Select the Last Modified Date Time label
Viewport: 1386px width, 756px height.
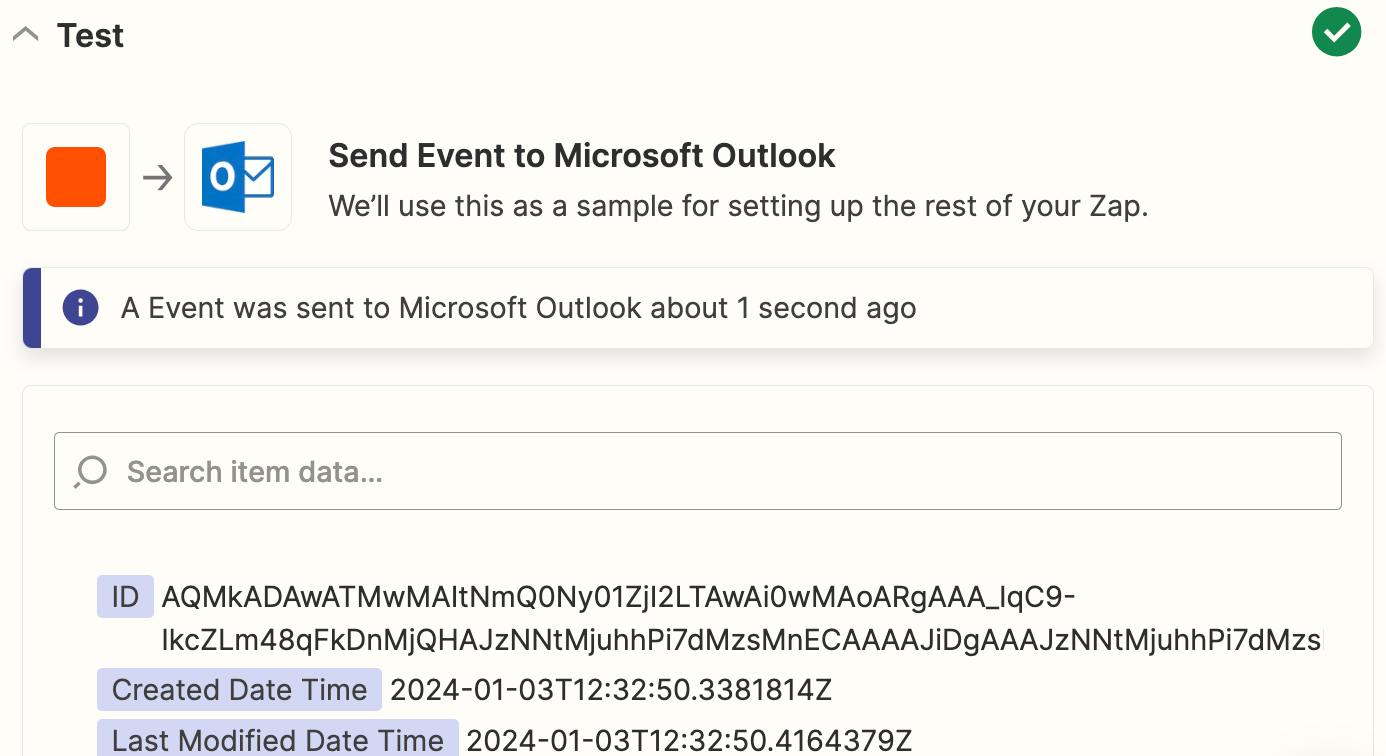click(277, 740)
